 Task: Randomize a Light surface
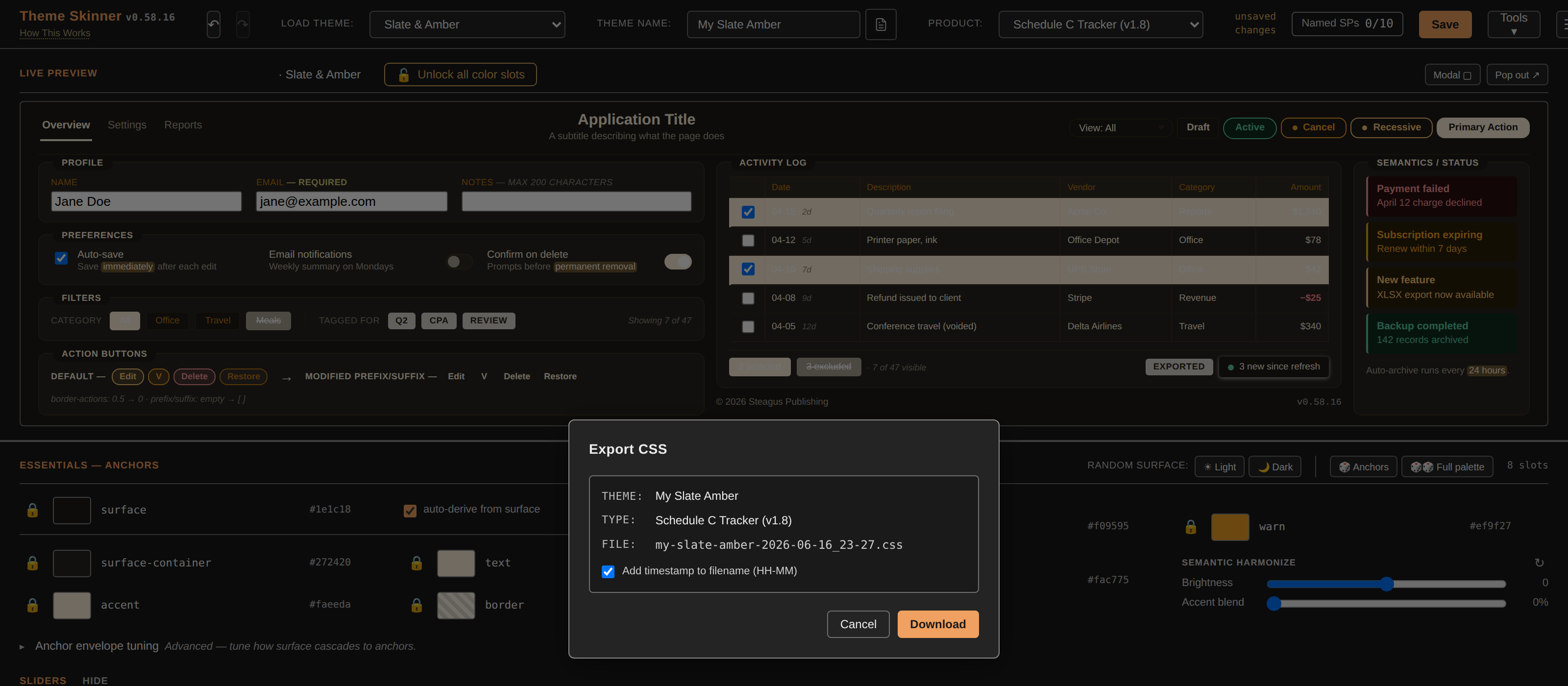pyautogui.click(x=1219, y=467)
